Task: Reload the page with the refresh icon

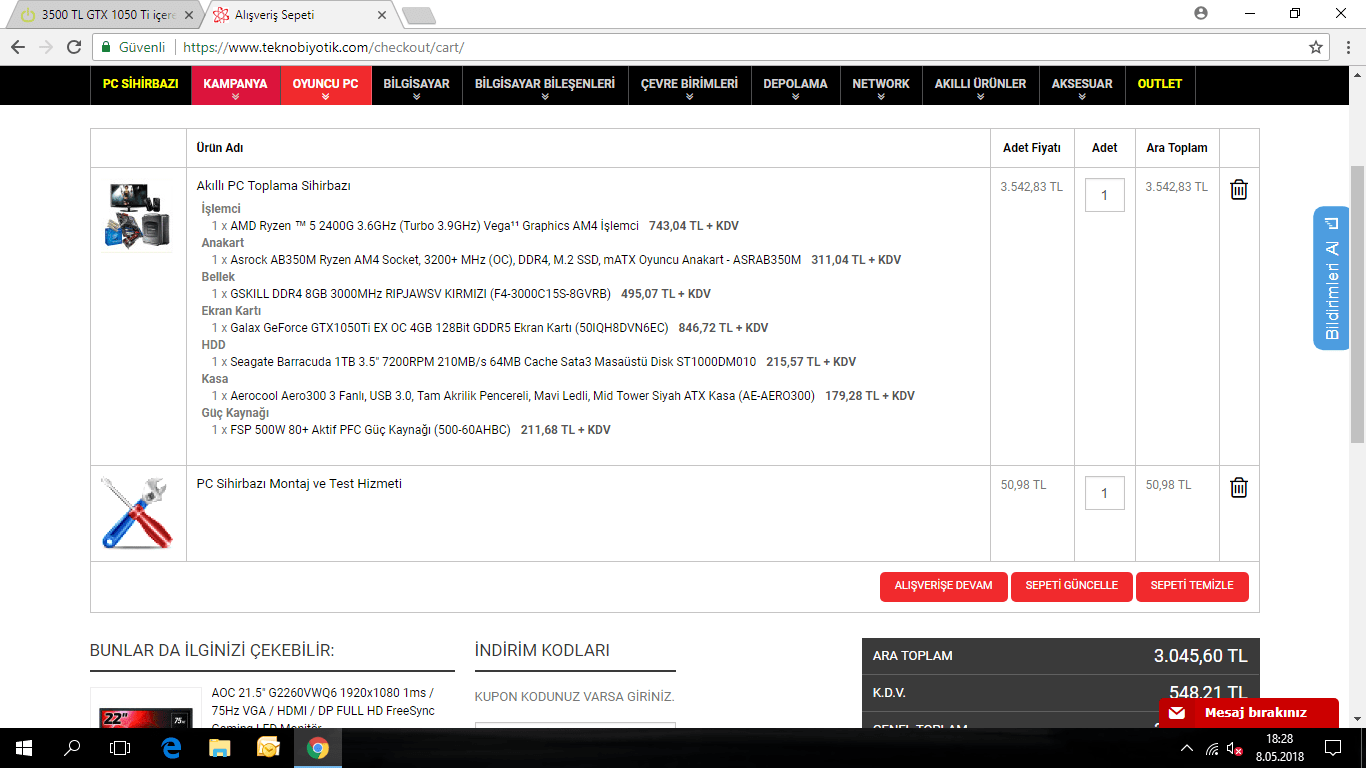Action: (74, 47)
